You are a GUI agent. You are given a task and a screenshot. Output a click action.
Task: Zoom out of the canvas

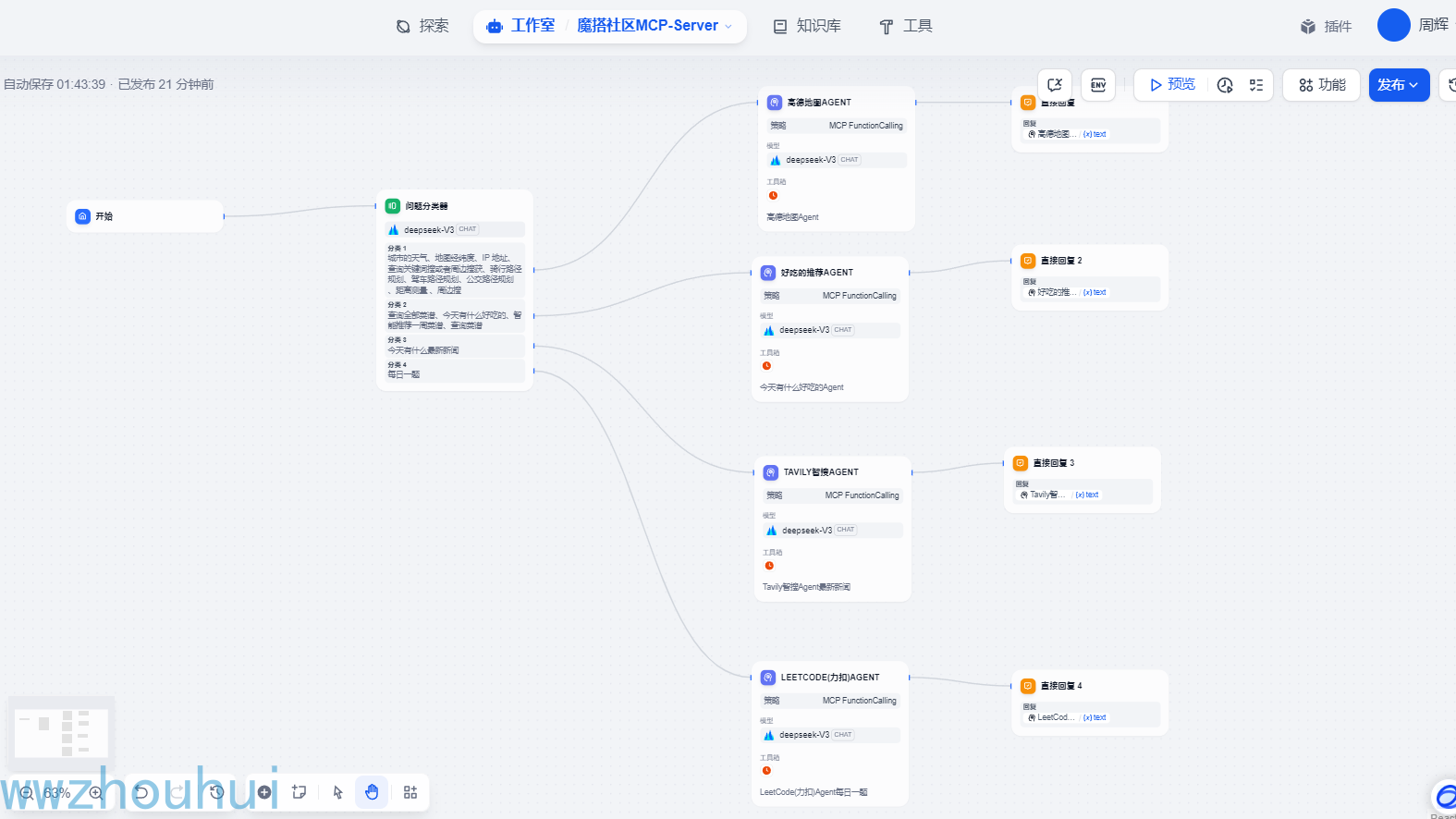click(27, 793)
